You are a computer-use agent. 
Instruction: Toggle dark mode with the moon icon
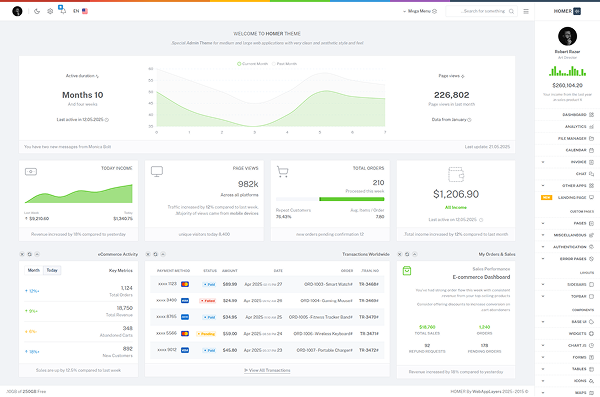point(37,11)
